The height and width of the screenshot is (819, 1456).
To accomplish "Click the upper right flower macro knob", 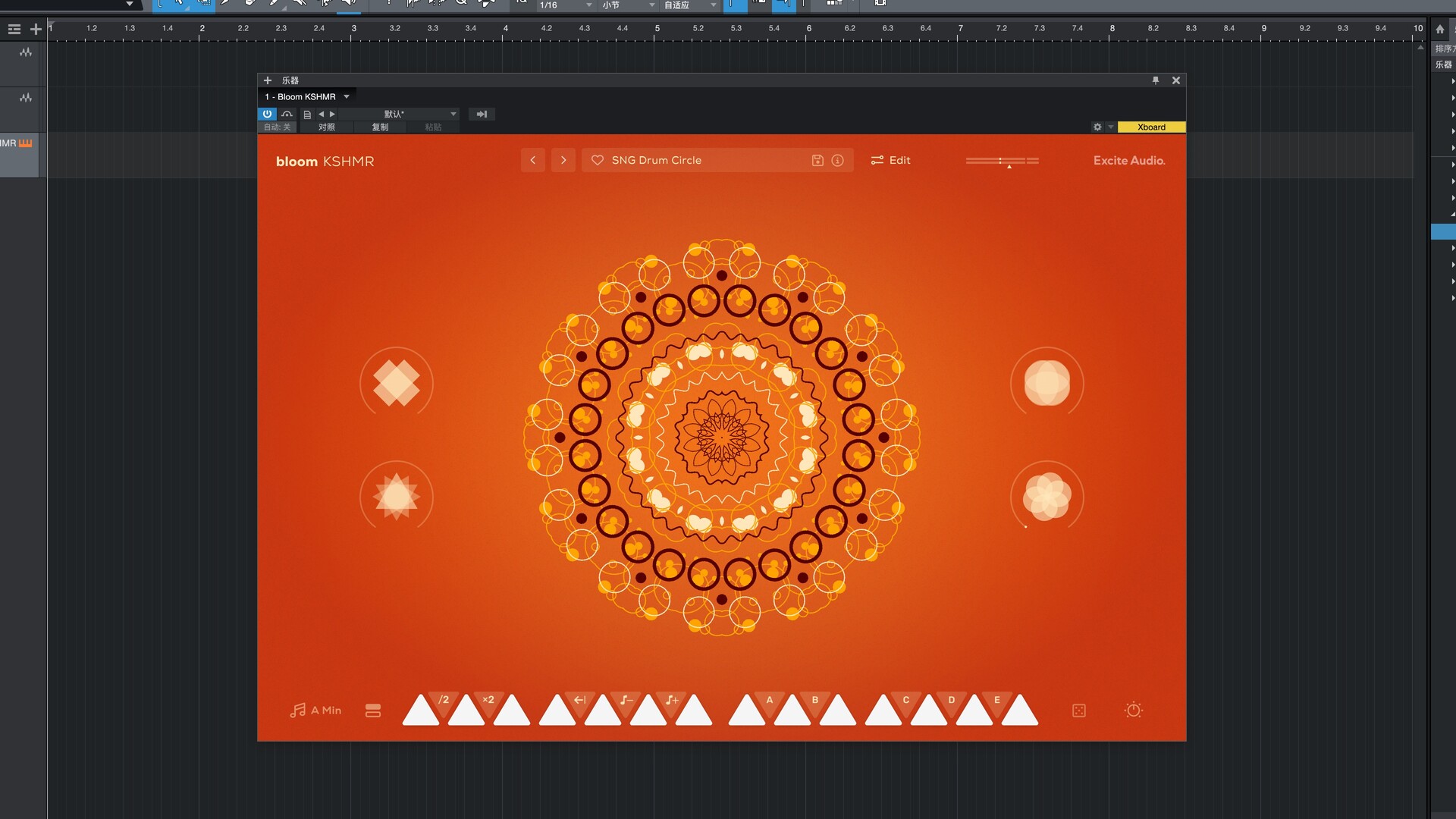I will coord(1047,382).
